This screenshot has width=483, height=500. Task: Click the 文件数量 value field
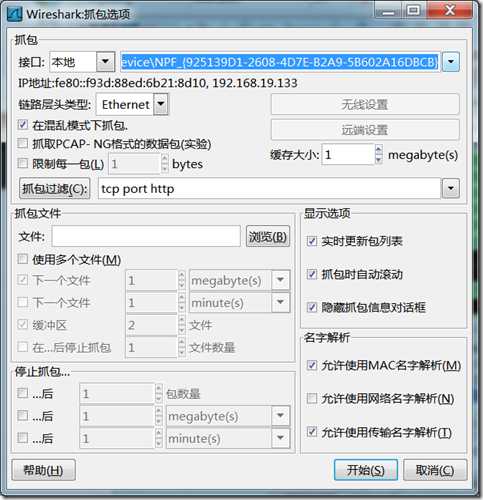click(x=151, y=347)
